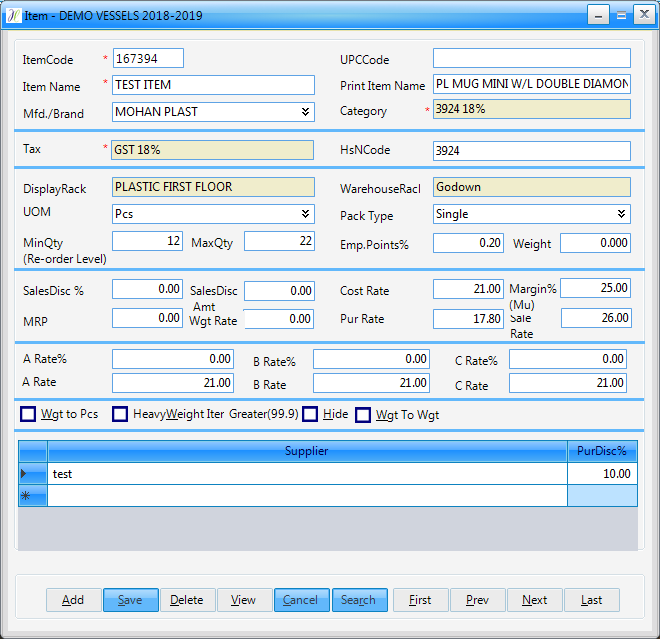Click the PurDisc% column header
The width and height of the screenshot is (660, 639).
[x=602, y=451]
